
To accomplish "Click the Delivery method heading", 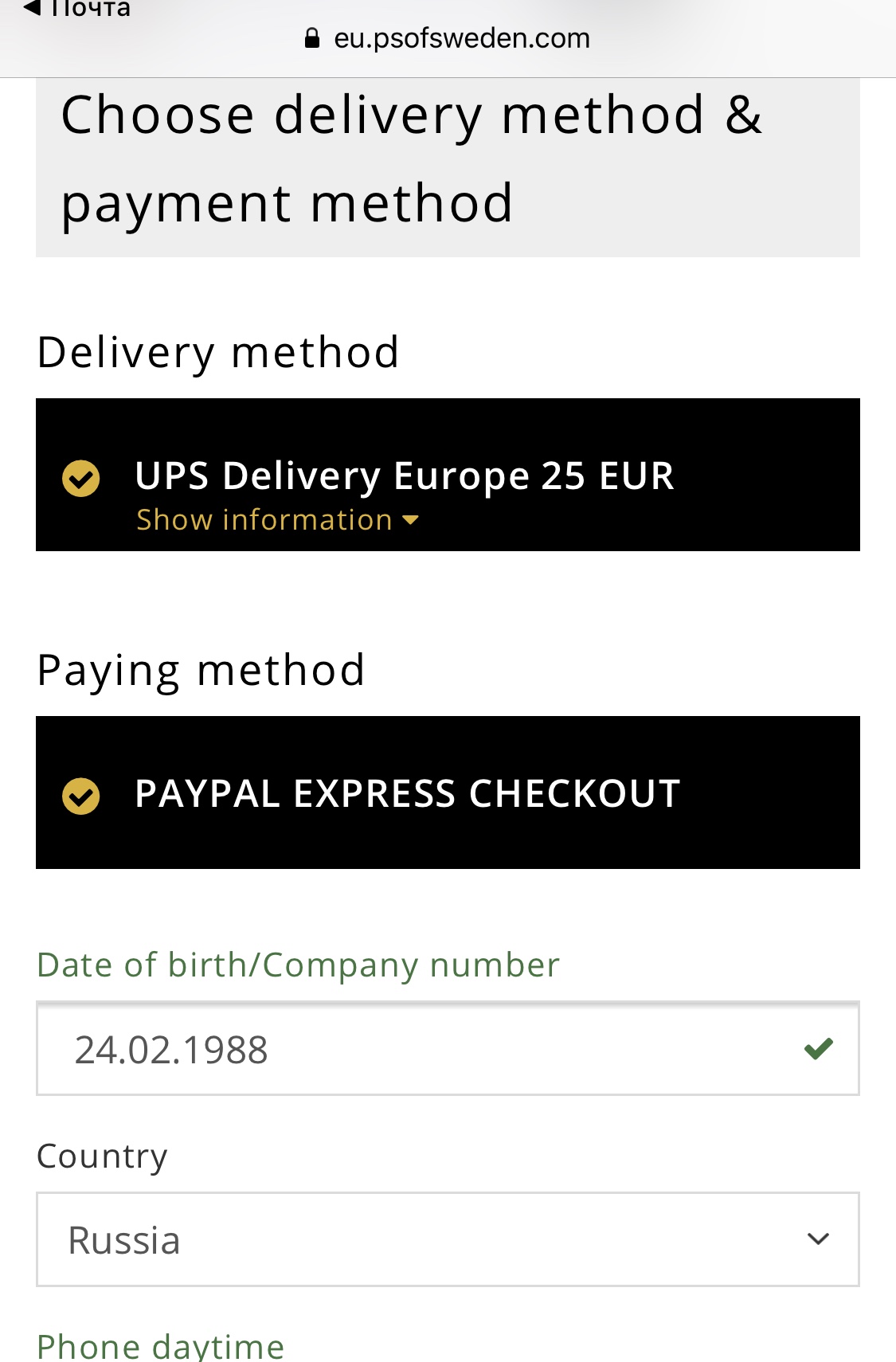I will (217, 352).
